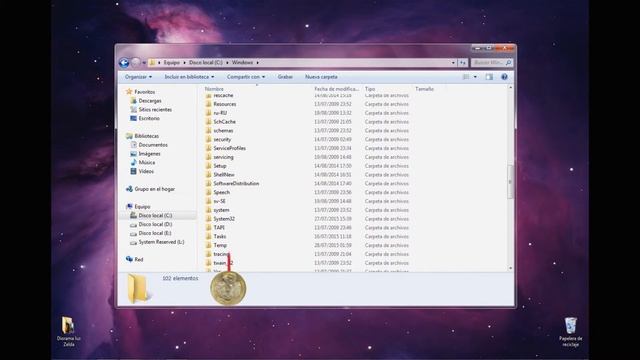Select Bibliotecas in the navigation pane
Image resolution: width=640 pixels, height=360 pixels.
click(147, 136)
